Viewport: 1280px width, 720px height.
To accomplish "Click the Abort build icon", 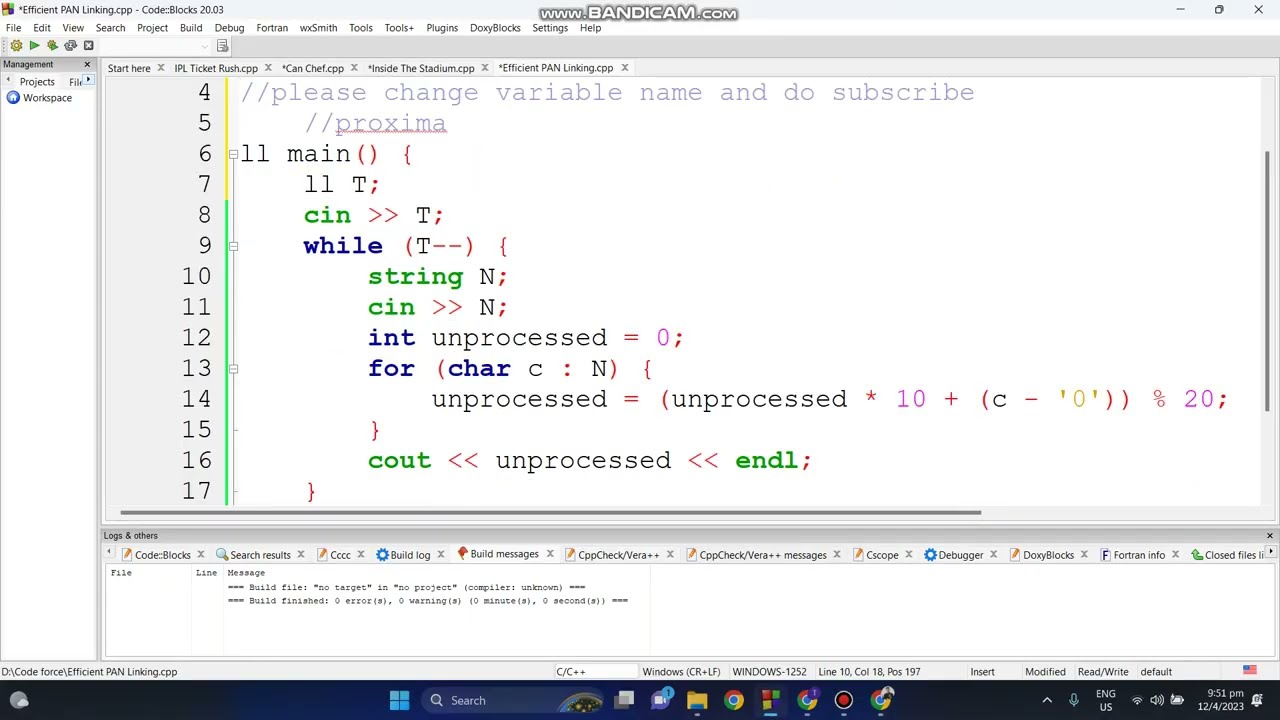I will pyautogui.click(x=88, y=46).
